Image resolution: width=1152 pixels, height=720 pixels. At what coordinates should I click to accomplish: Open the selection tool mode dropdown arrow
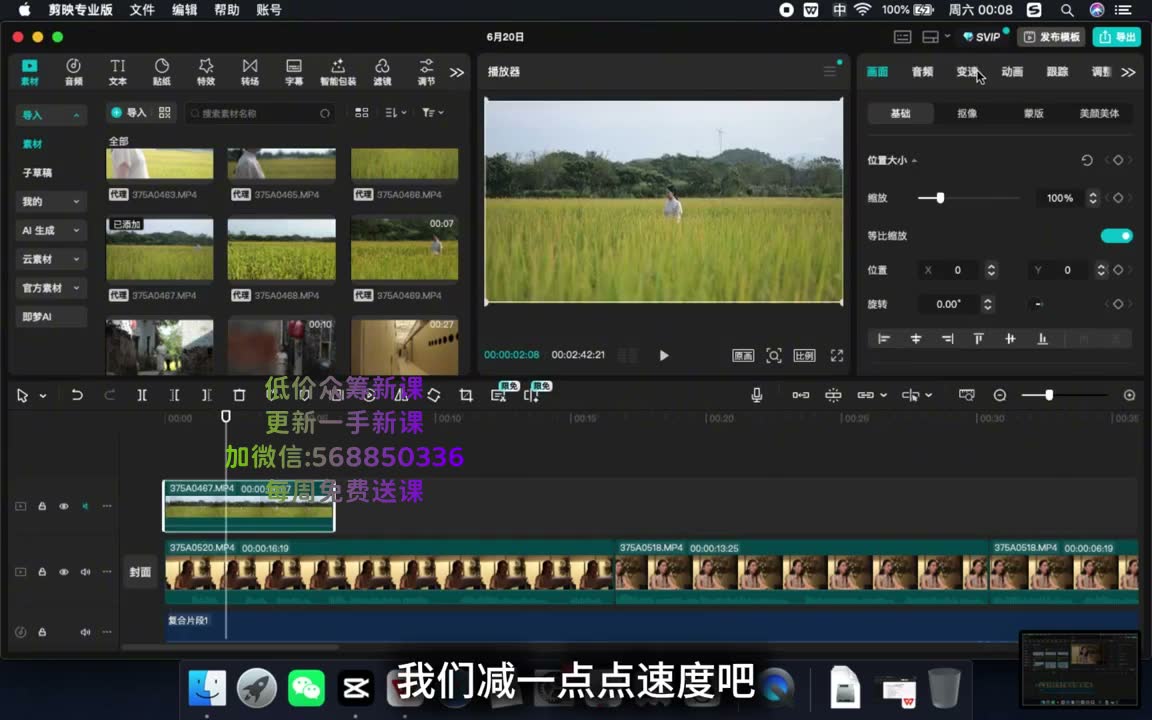[x=43, y=395]
